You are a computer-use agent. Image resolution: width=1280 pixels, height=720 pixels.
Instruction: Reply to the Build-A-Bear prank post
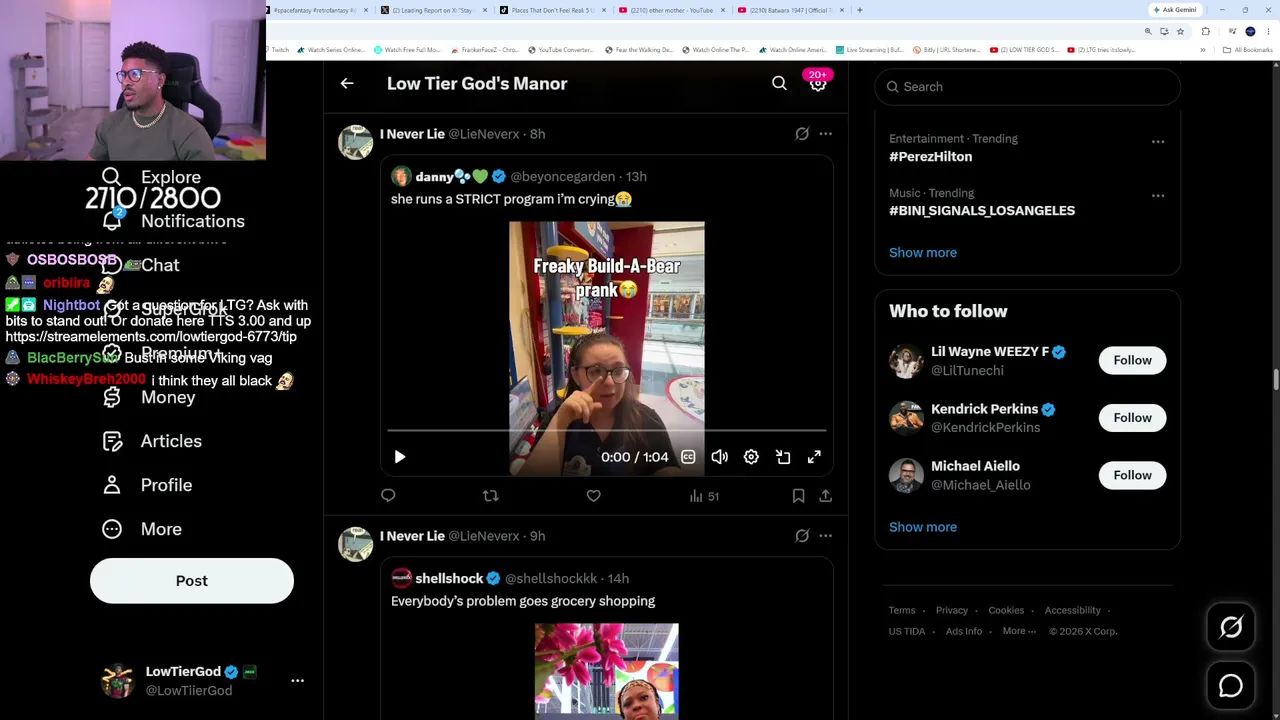tap(388, 496)
